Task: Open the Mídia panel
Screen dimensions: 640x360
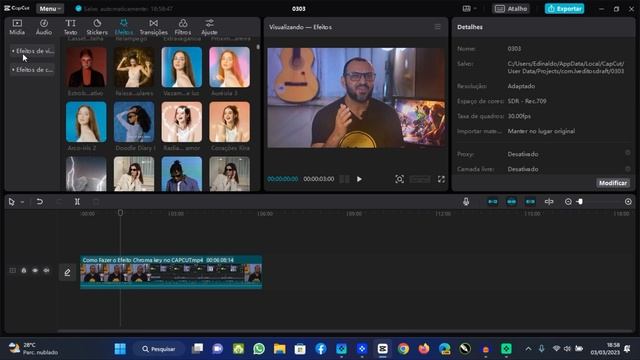Action: [17, 27]
